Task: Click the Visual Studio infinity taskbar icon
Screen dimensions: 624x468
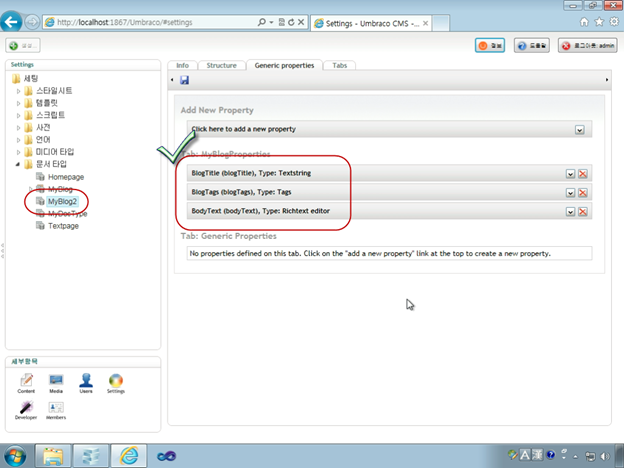Action: coord(166,456)
